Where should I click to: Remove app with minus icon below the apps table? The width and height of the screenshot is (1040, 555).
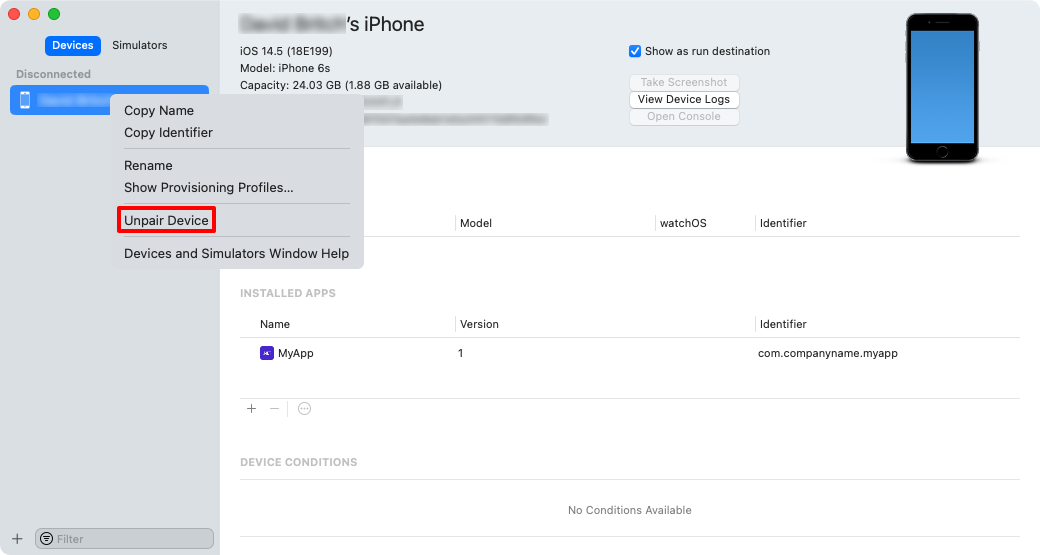pos(274,408)
